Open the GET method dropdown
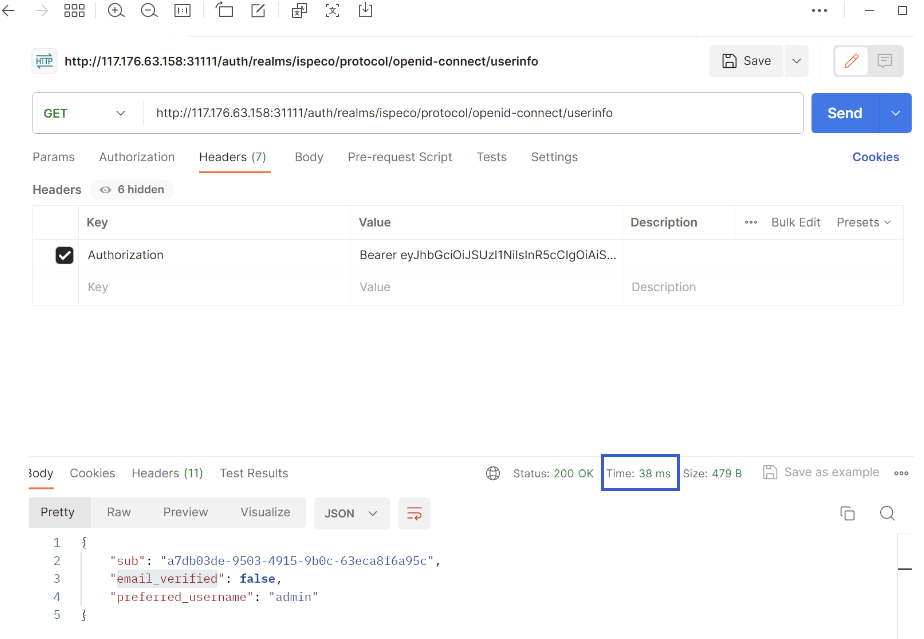 [x=86, y=113]
